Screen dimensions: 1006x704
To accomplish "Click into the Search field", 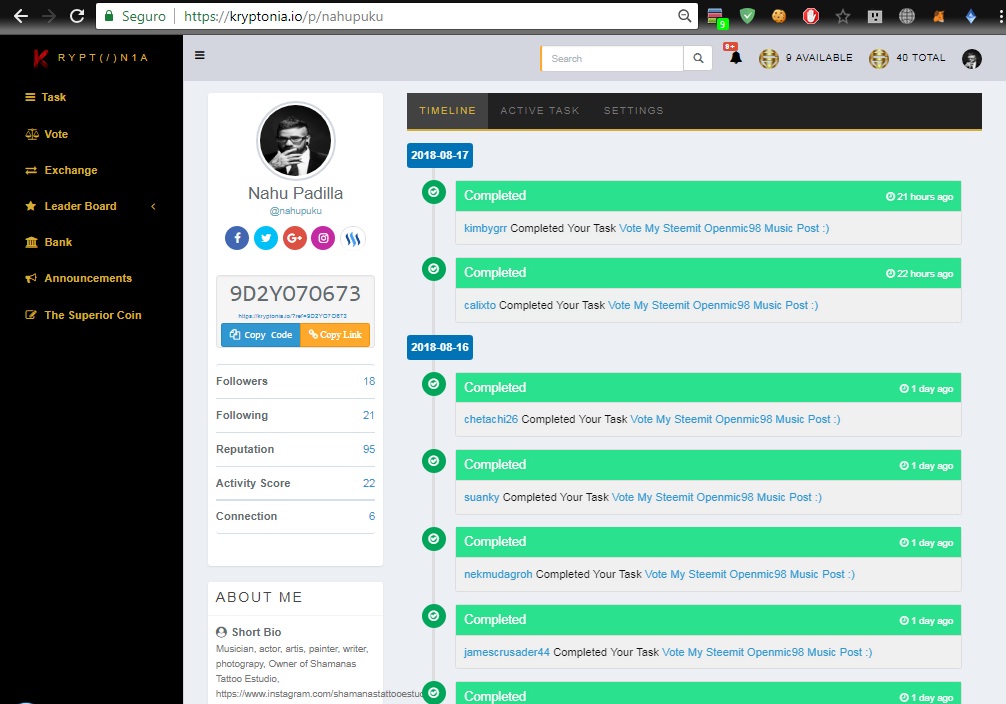I will click(612, 58).
